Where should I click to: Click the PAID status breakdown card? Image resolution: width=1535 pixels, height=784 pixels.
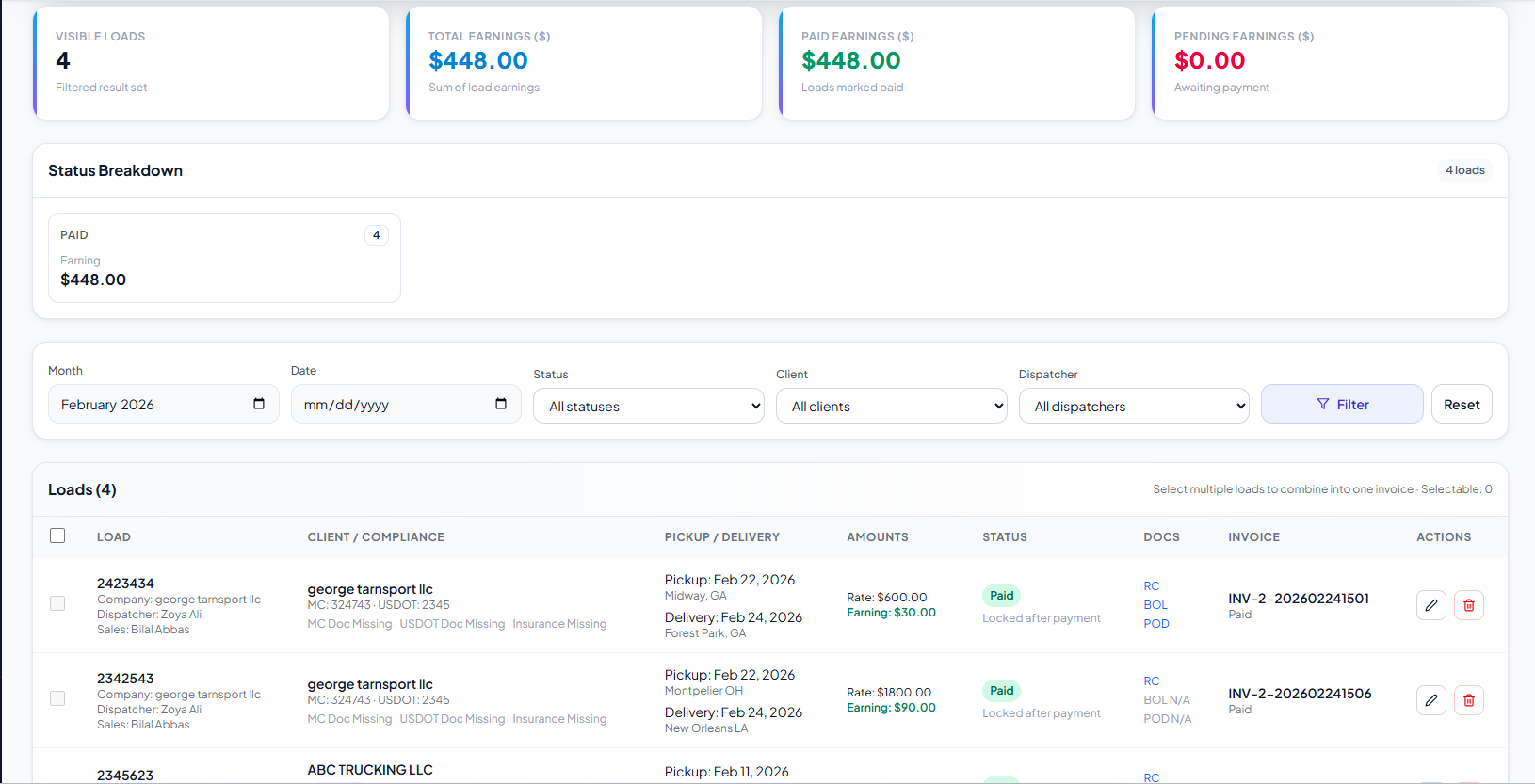tap(224, 258)
